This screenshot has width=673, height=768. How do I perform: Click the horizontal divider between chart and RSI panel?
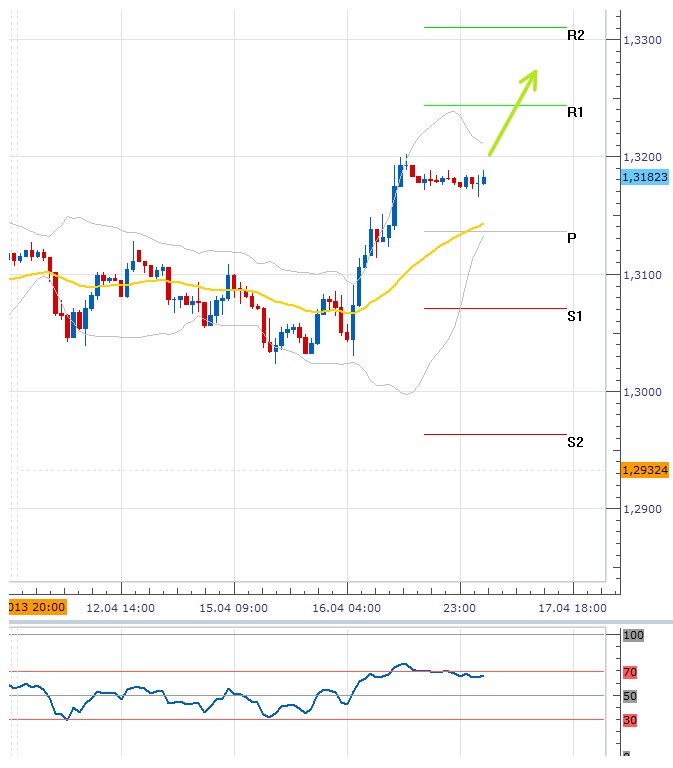pyautogui.click(x=341, y=622)
